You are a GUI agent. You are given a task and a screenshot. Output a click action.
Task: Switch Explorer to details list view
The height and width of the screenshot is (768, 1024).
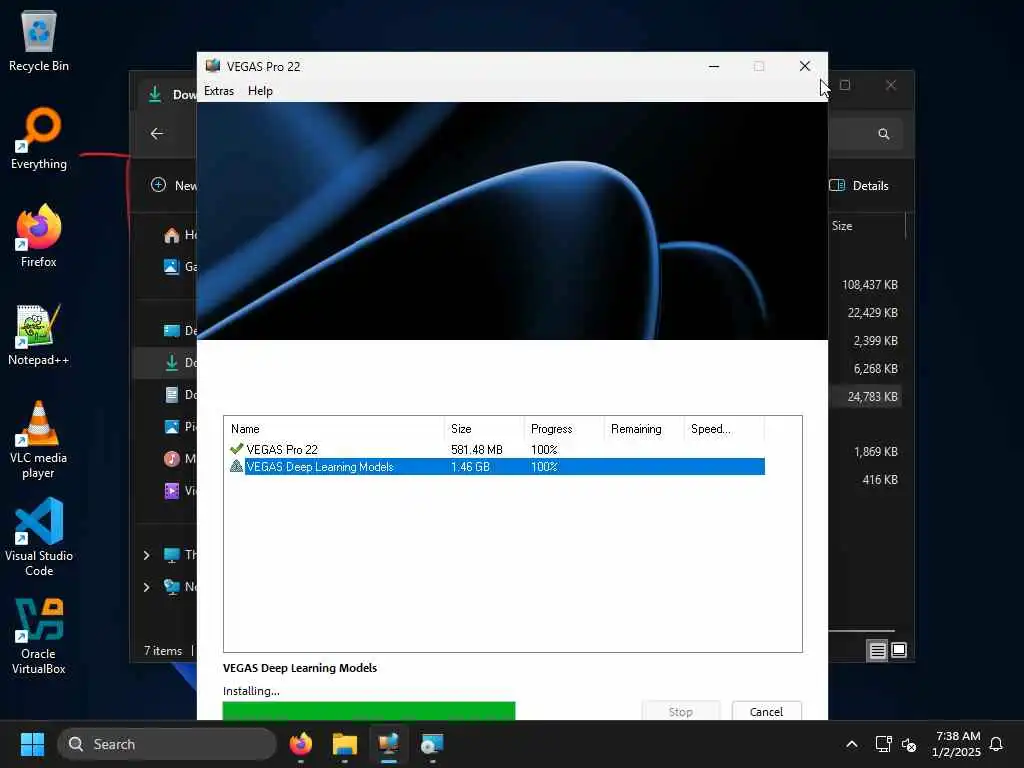coord(877,650)
